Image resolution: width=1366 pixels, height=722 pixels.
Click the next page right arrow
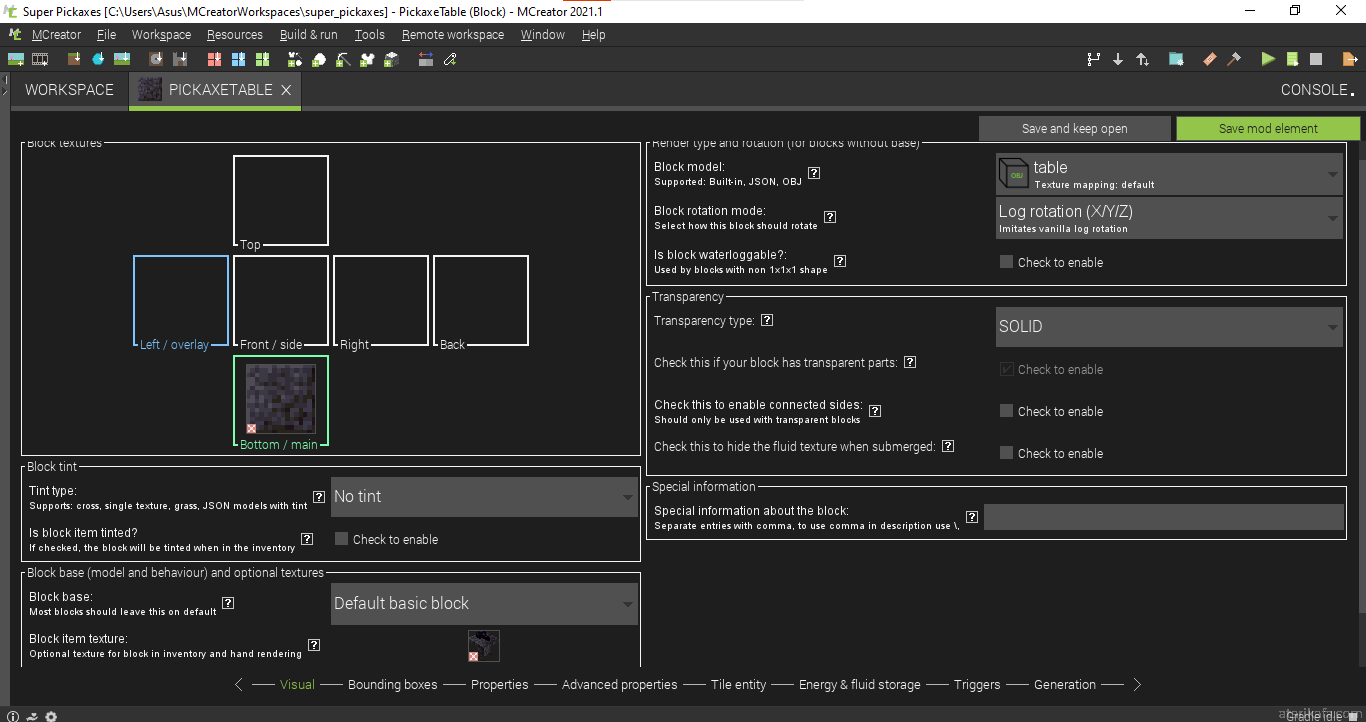coord(1137,685)
